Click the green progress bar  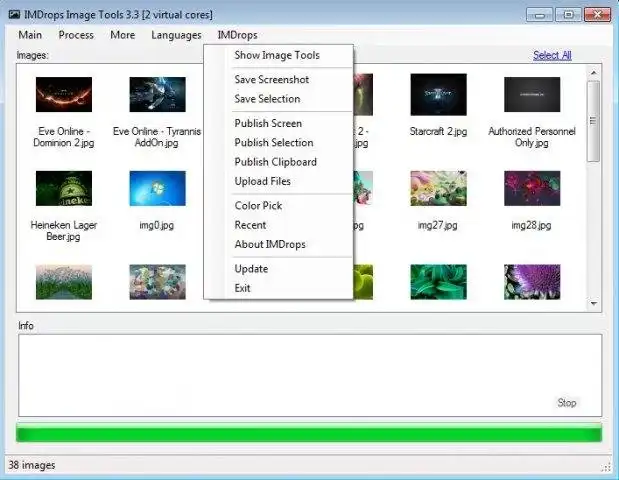(309, 433)
